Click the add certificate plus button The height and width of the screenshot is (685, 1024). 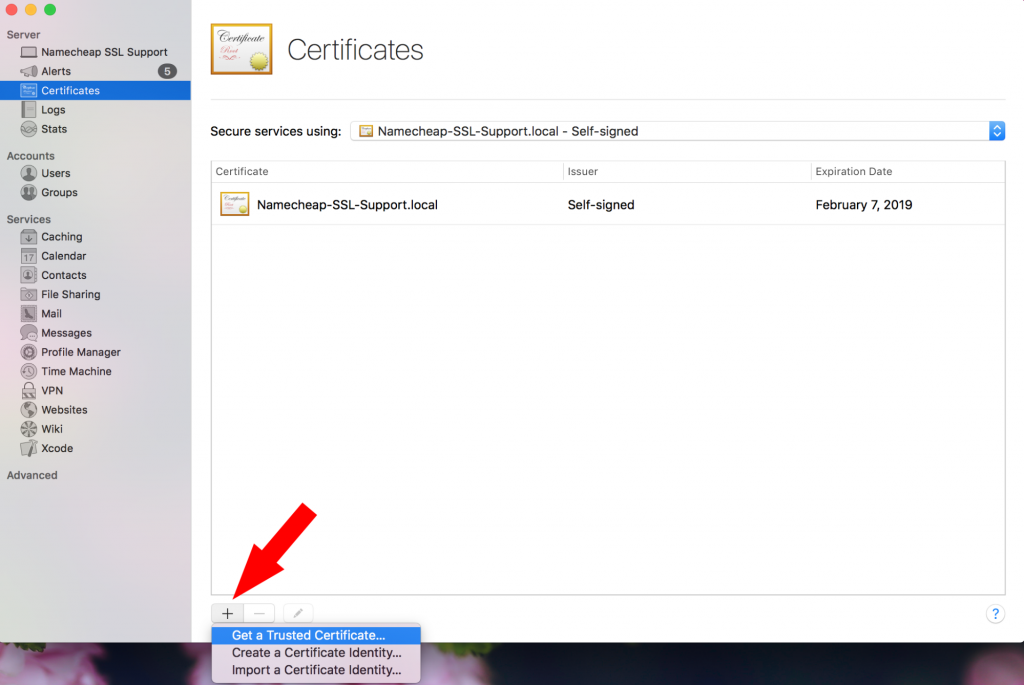227,612
